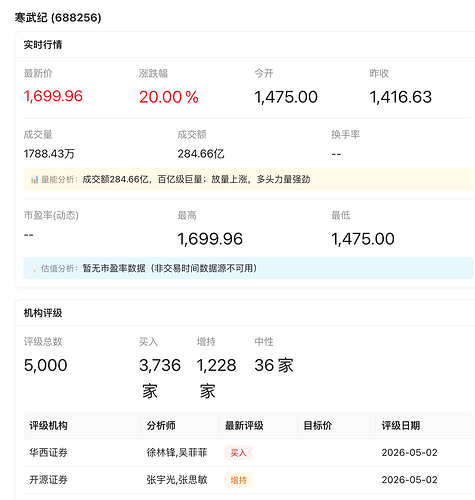475x500 pixels.
Task: Click the lightbulb icon beside 估值分析
Action: [34, 268]
